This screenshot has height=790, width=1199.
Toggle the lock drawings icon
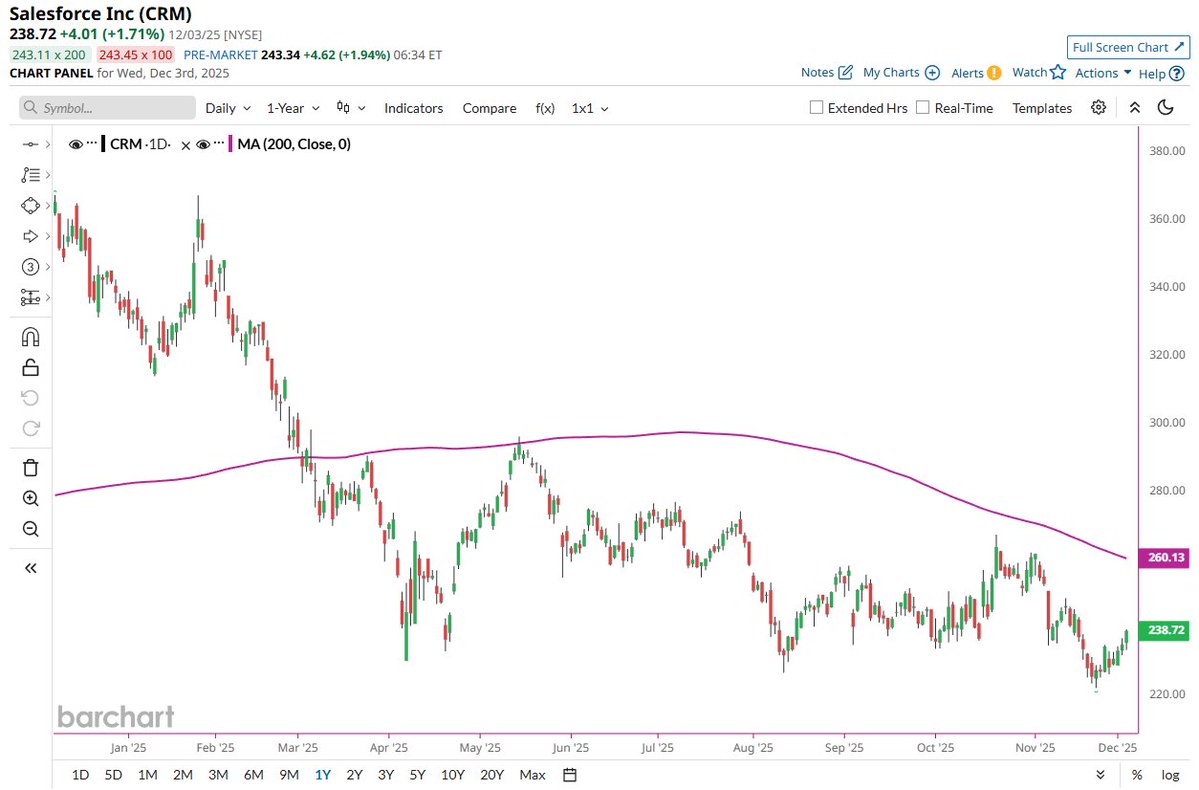30,367
